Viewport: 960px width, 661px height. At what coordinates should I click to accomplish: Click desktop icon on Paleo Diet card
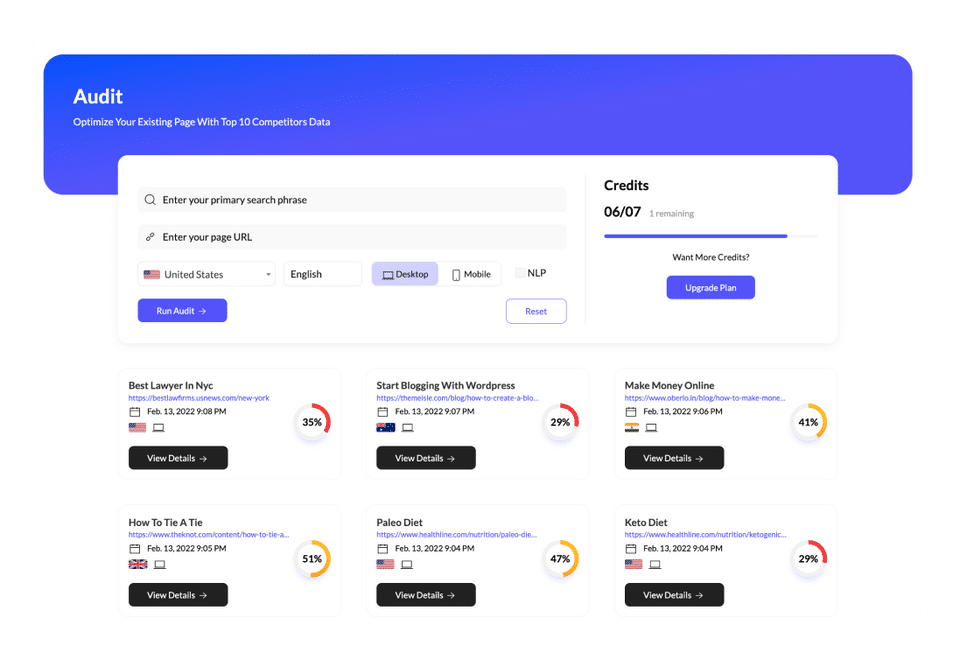click(407, 565)
